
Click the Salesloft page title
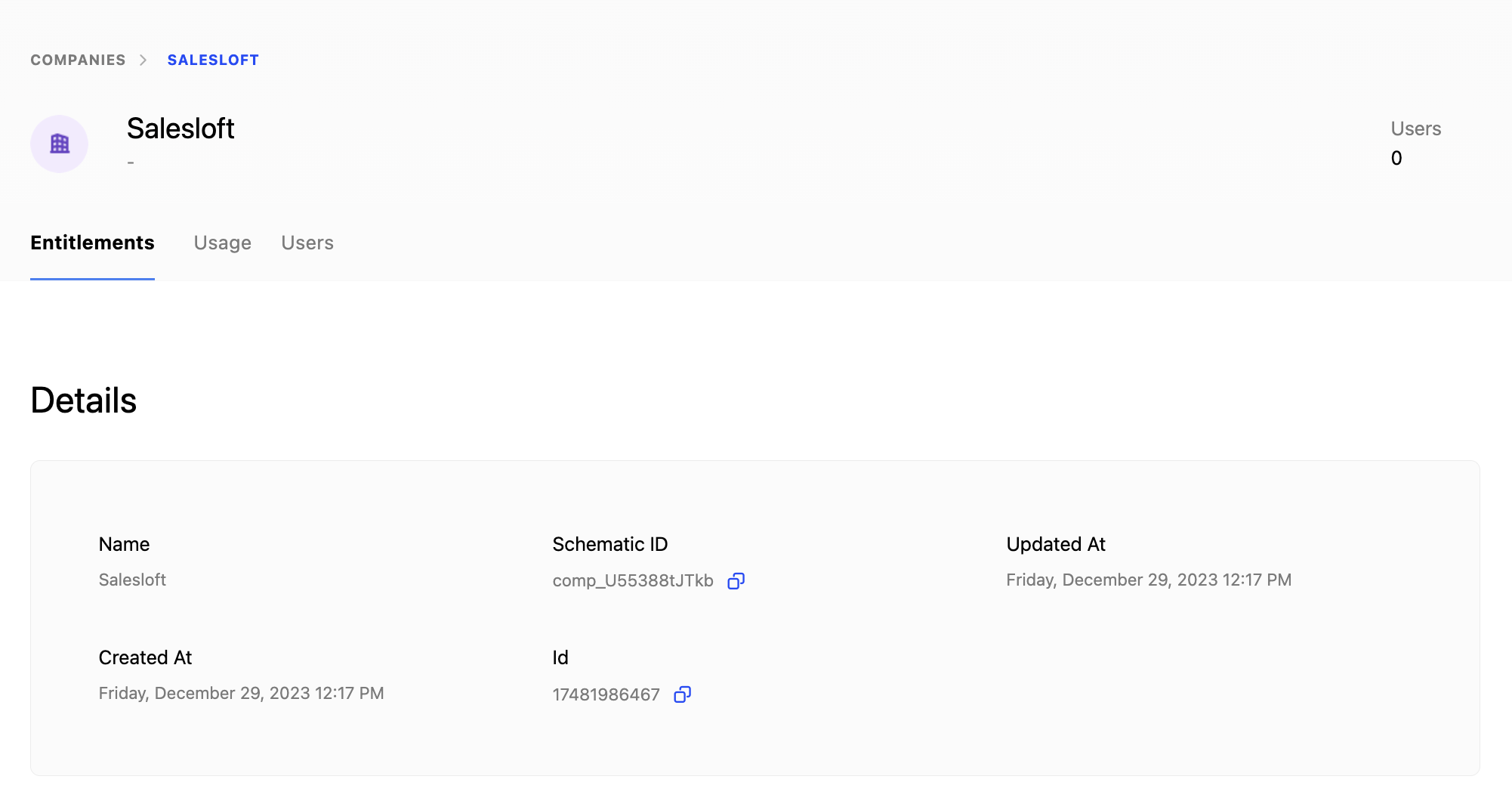tap(181, 128)
